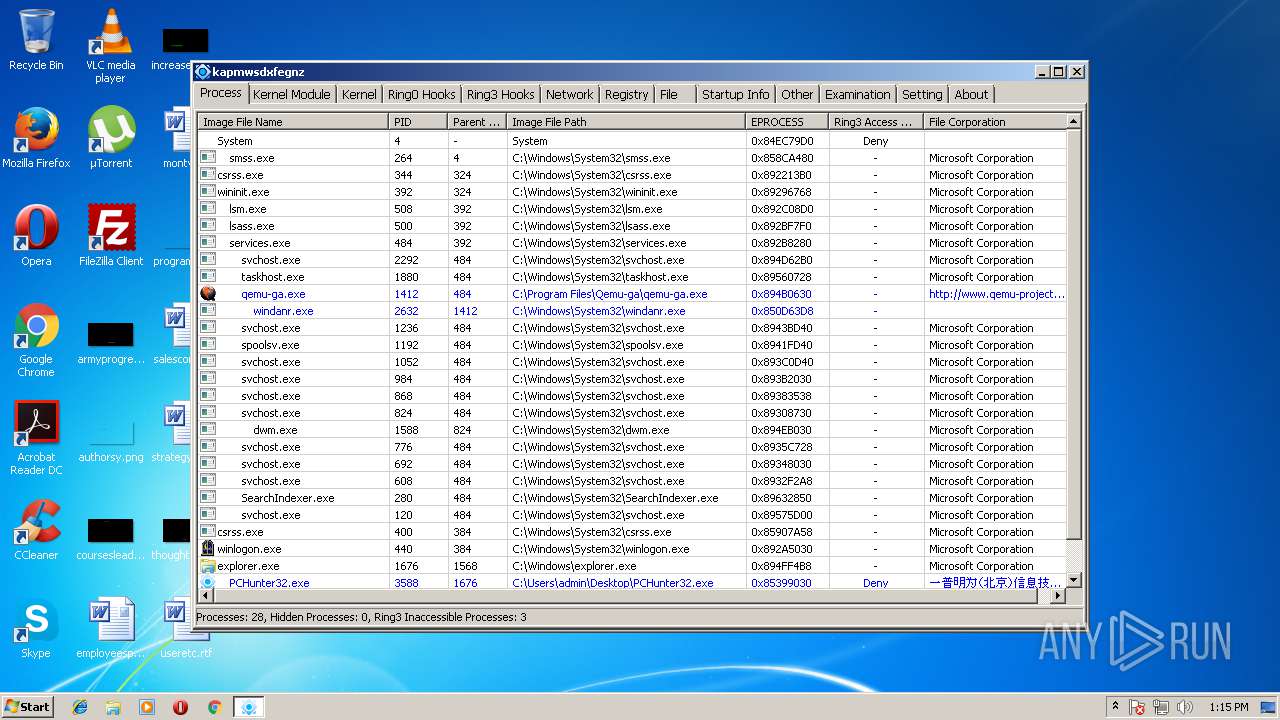
Task: Select the wininit.exe process row
Action: click(632, 192)
